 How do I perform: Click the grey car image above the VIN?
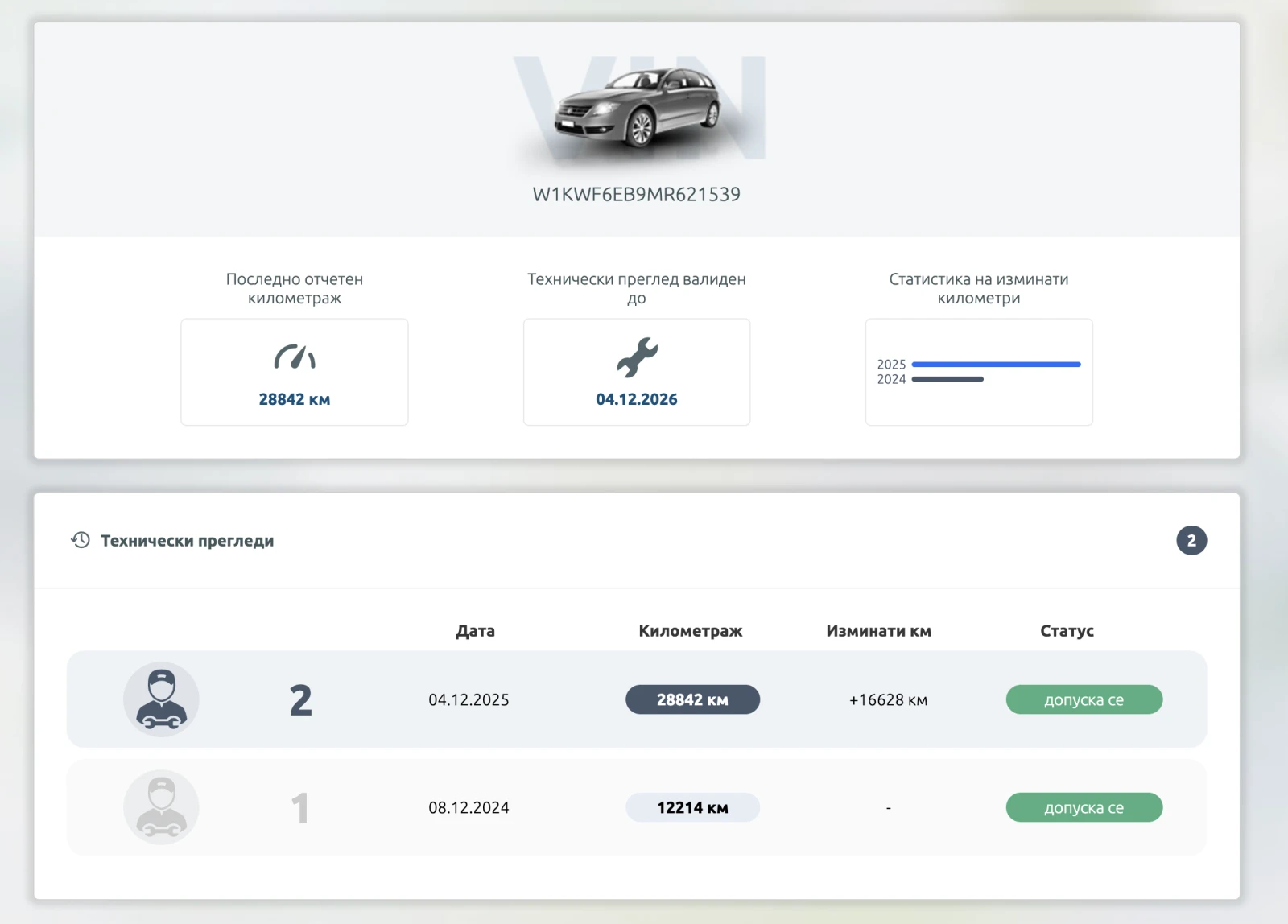coord(637,107)
